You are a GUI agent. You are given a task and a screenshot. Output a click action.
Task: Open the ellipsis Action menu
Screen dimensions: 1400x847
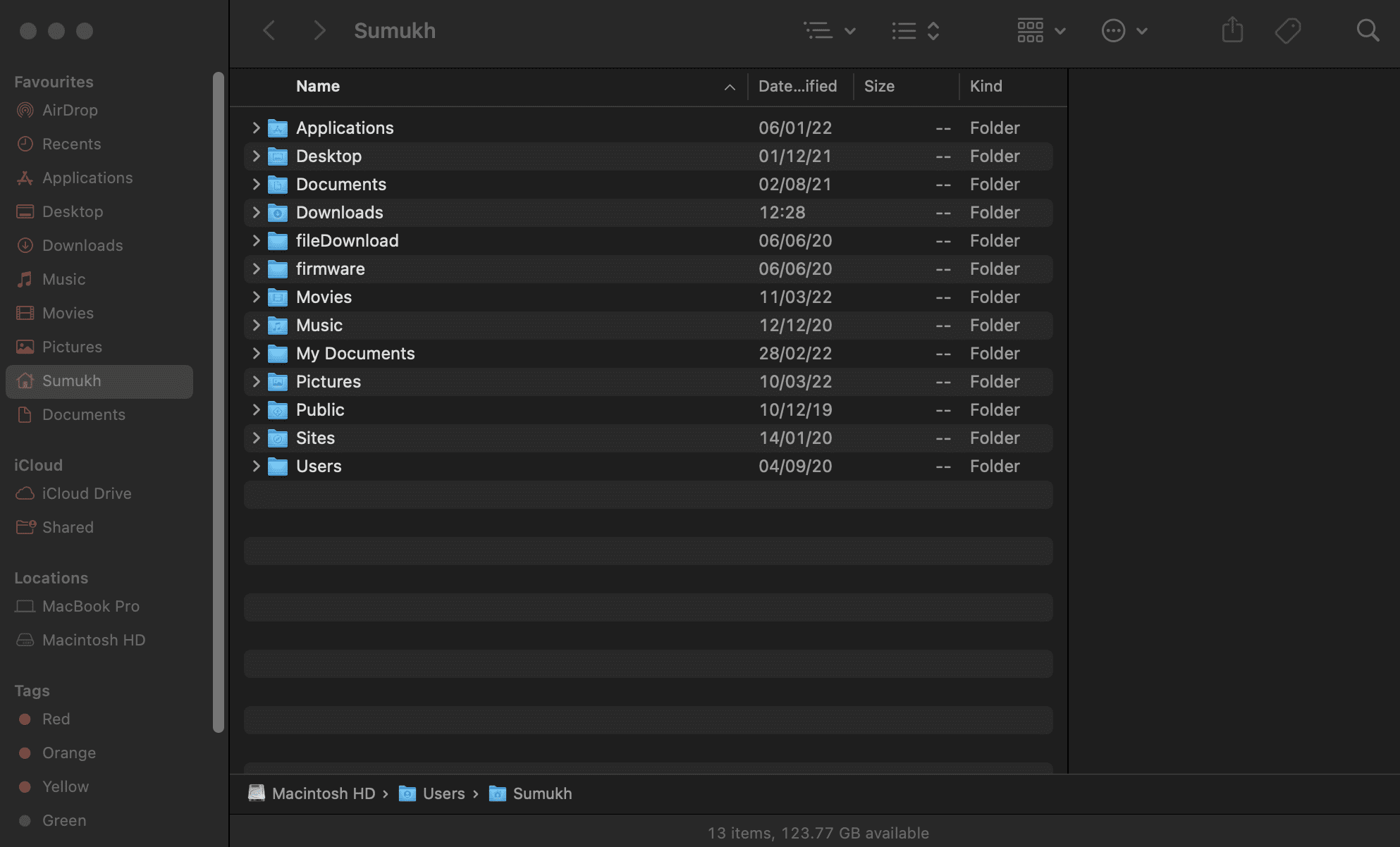tap(1124, 30)
